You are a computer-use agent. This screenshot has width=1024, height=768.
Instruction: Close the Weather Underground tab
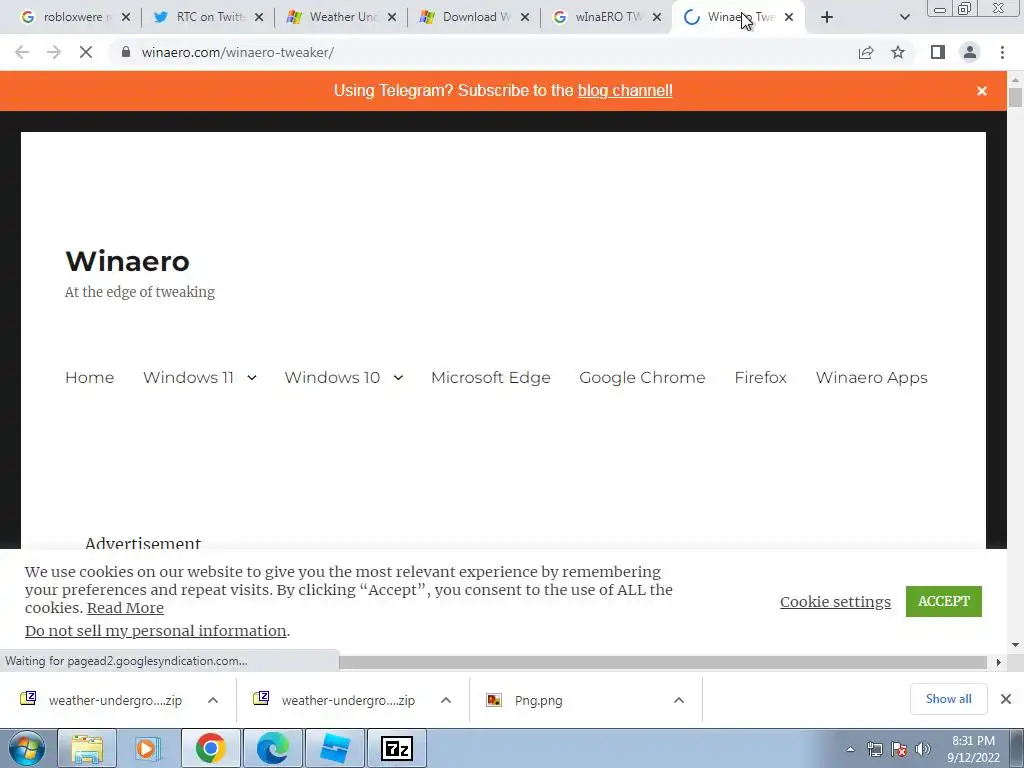(392, 17)
